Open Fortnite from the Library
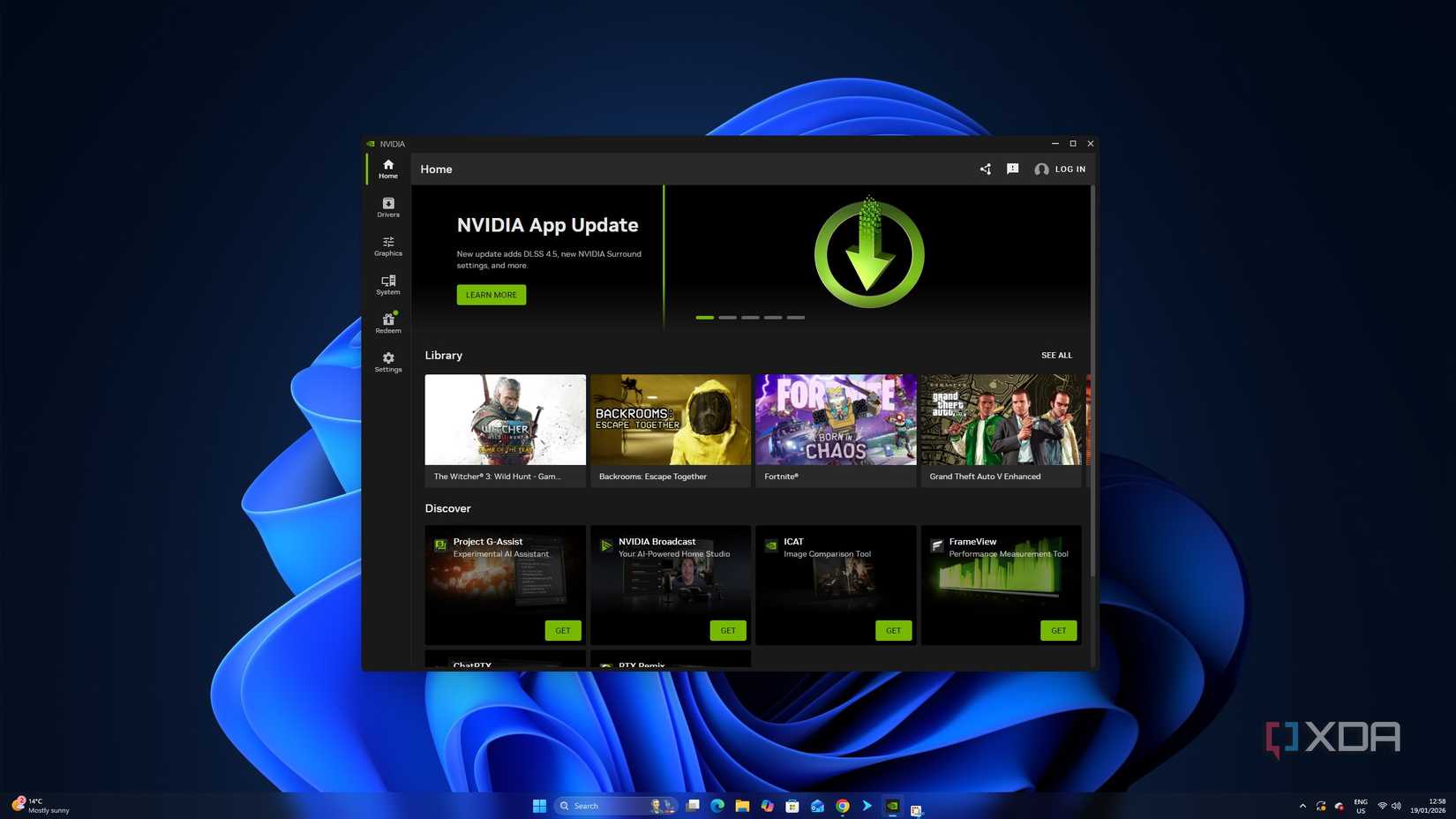The width and height of the screenshot is (1456, 819). tap(835, 420)
